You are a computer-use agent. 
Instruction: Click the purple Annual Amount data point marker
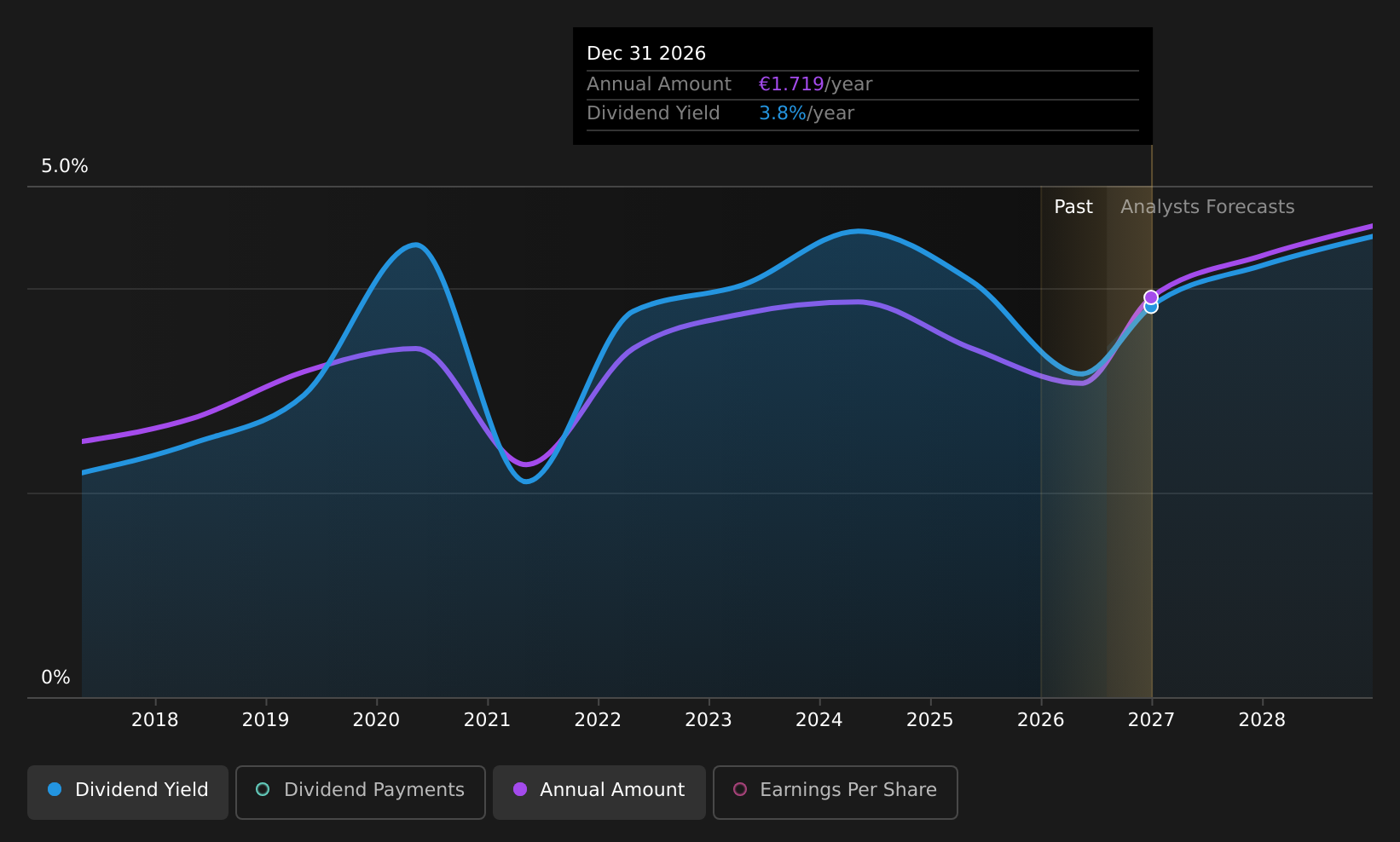pyautogui.click(x=1151, y=297)
